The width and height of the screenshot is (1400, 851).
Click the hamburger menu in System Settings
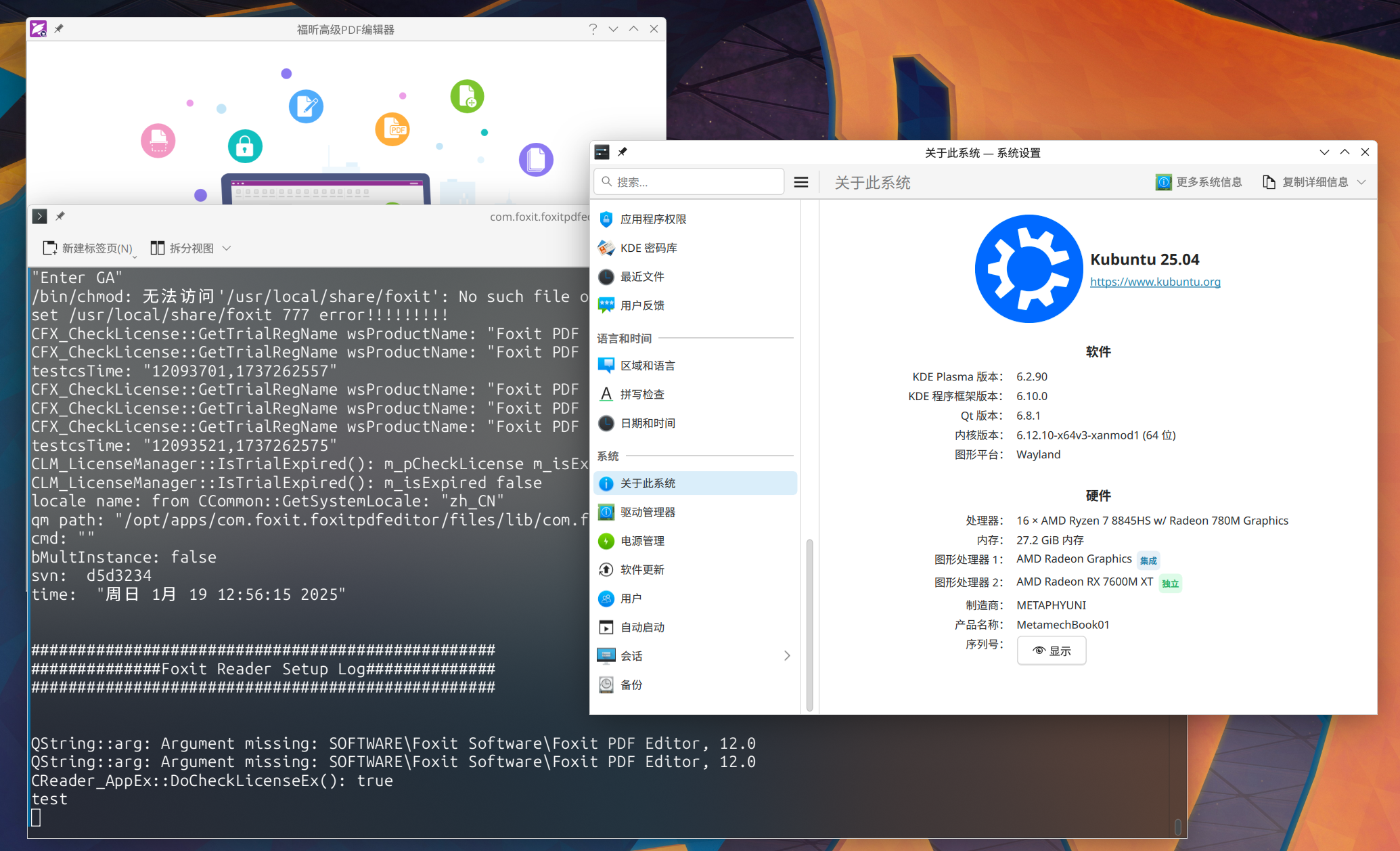(801, 182)
